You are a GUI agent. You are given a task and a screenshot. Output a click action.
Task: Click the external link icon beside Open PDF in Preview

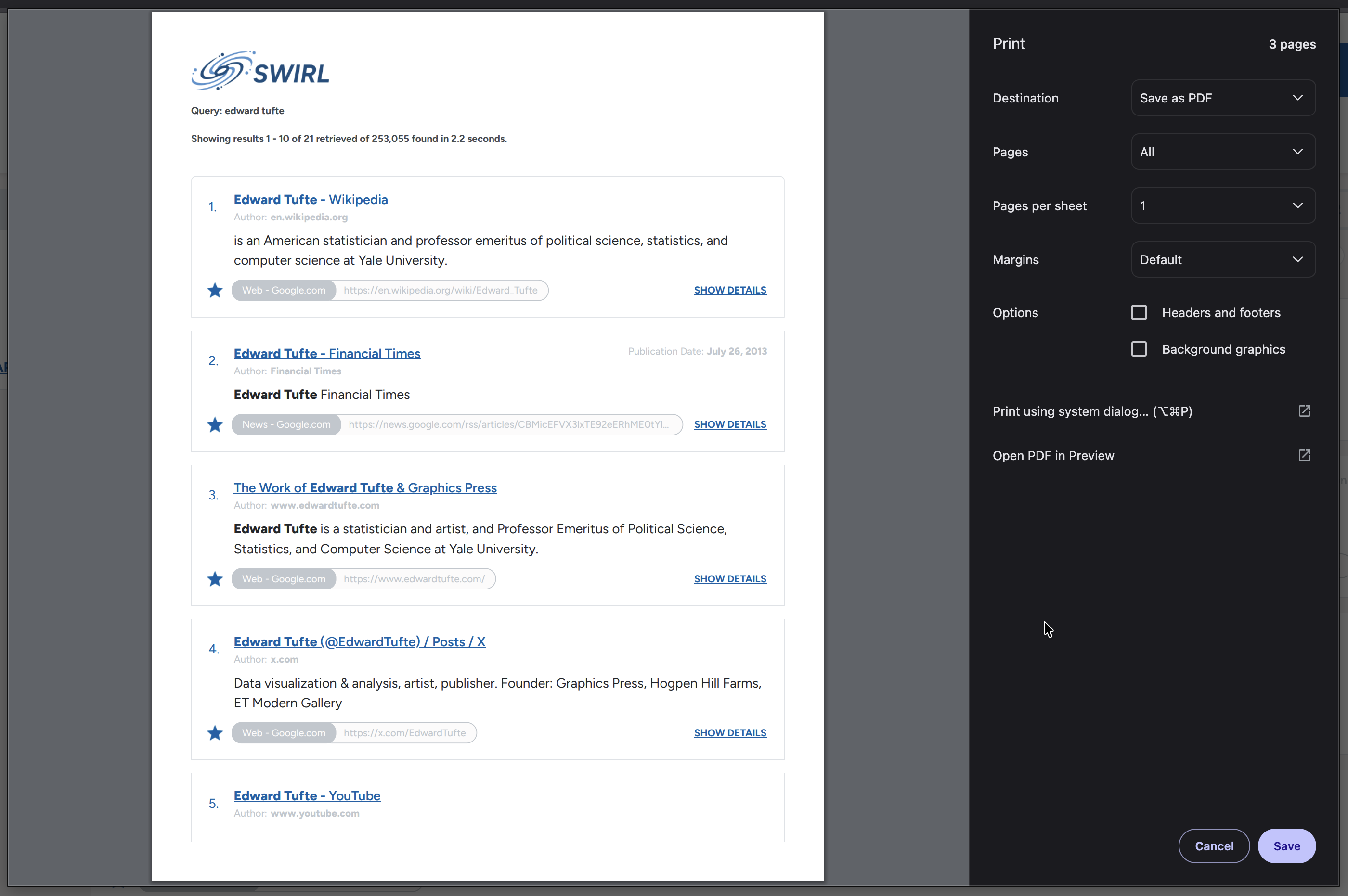(x=1305, y=455)
